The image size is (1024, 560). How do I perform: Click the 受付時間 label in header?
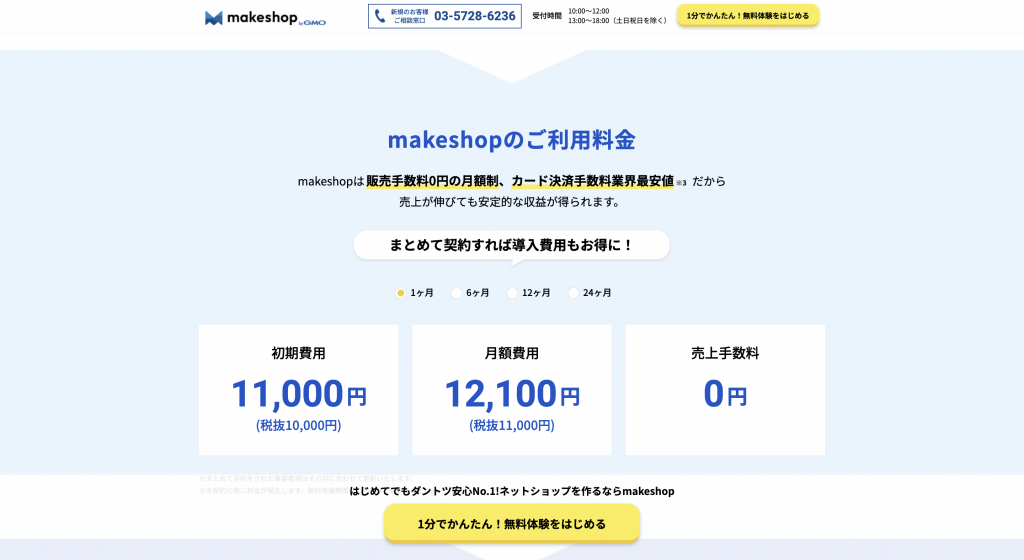pos(546,16)
